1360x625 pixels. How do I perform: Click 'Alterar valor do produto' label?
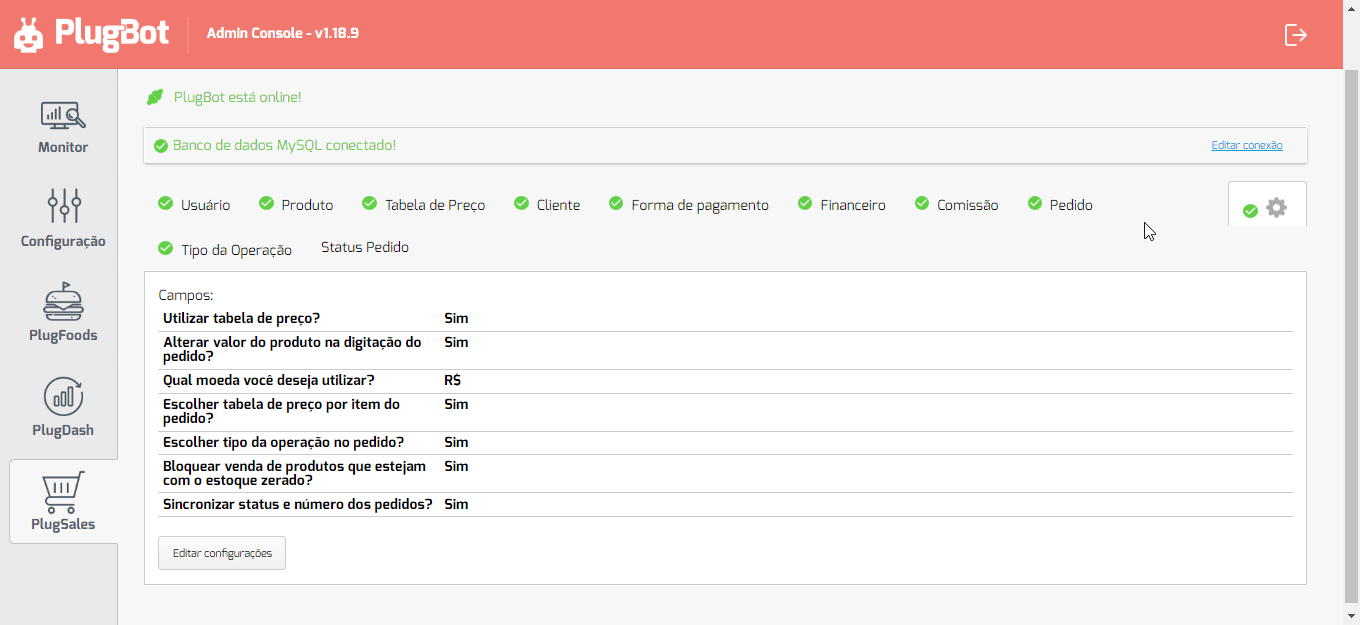point(292,350)
